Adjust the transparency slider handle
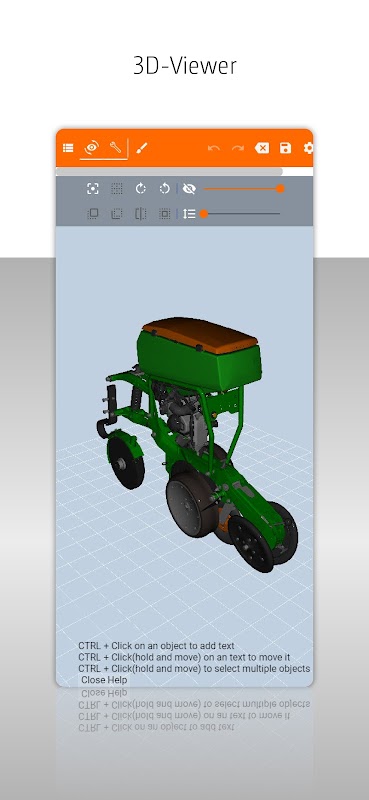 [x=280, y=189]
